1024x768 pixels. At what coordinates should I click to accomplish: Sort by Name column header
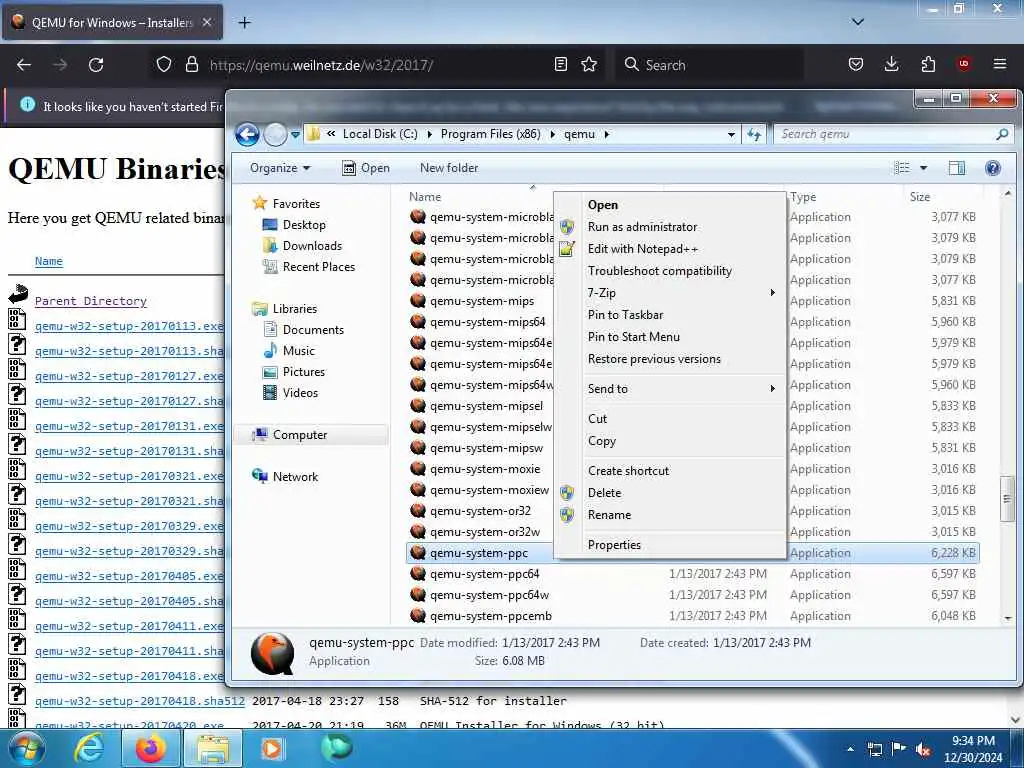click(425, 197)
